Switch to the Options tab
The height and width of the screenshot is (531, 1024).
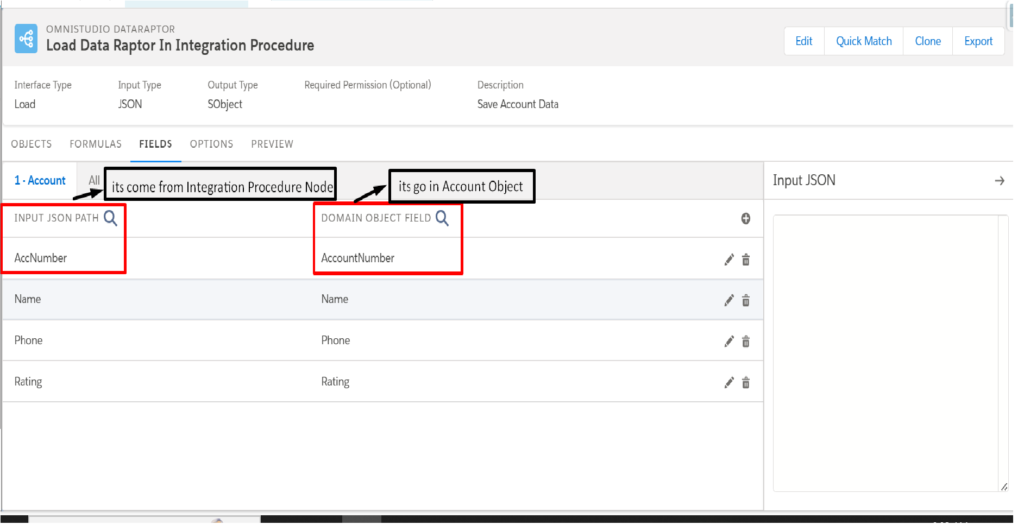click(212, 144)
